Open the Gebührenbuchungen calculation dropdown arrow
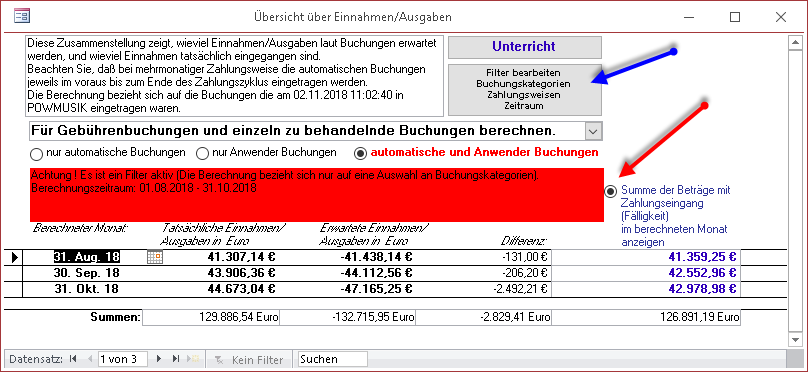 click(x=594, y=131)
